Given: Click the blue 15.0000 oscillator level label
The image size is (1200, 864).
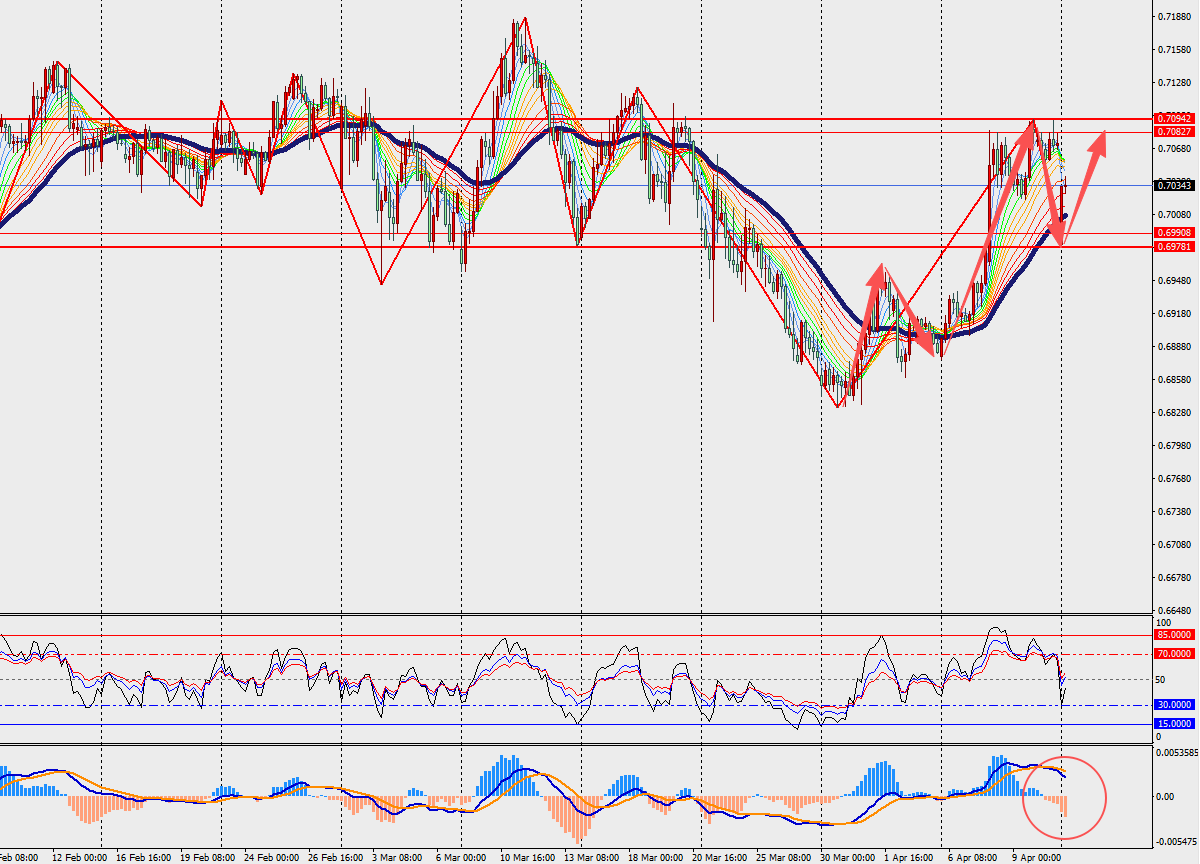Looking at the screenshot, I should 1173,723.
